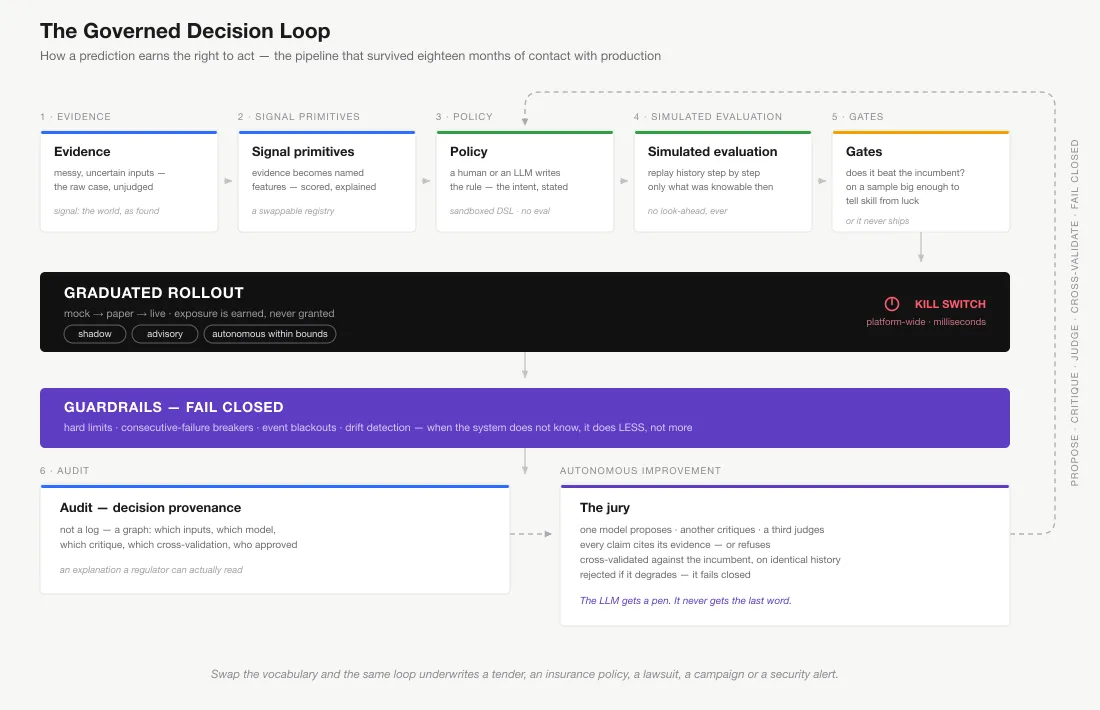Screen dimensions: 1100x710
Task: Click the Gates card title
Action: coord(864,152)
